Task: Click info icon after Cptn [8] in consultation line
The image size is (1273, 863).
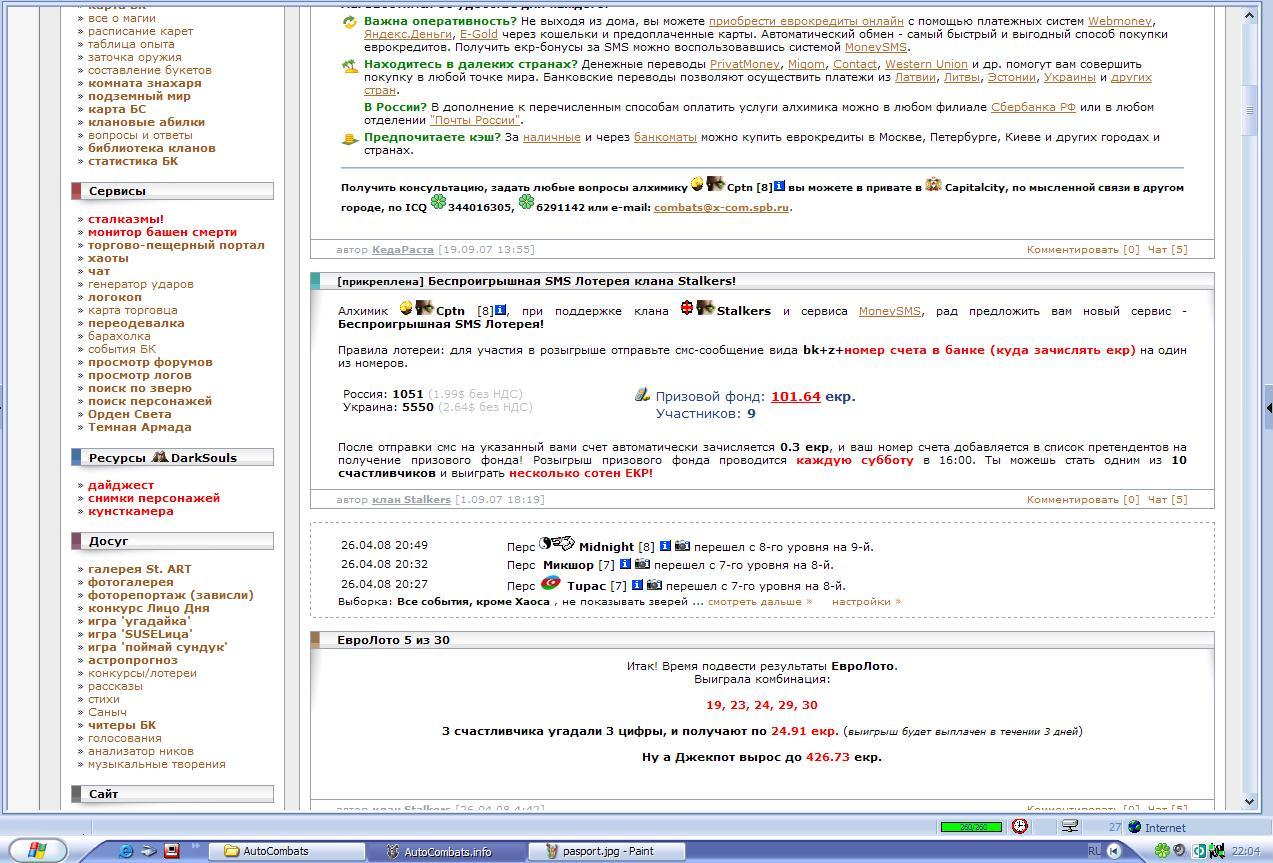Action: click(780, 186)
